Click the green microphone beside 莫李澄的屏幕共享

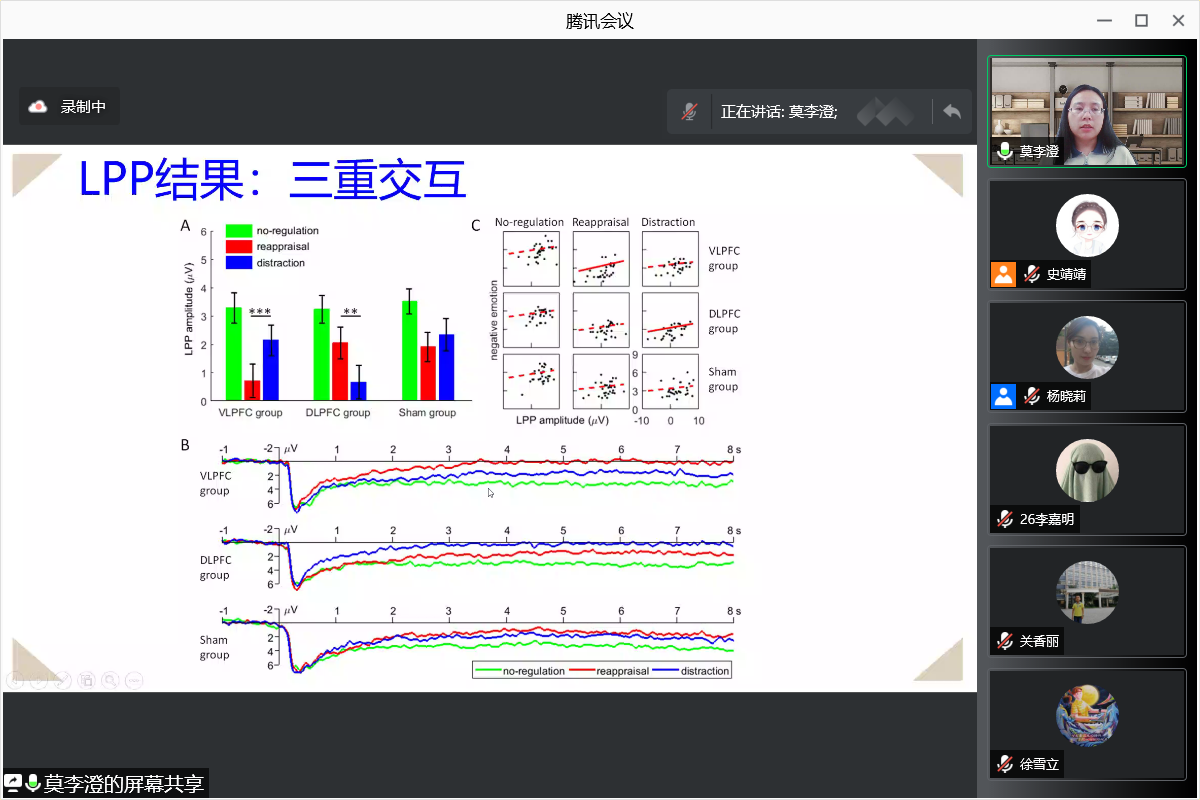33,783
